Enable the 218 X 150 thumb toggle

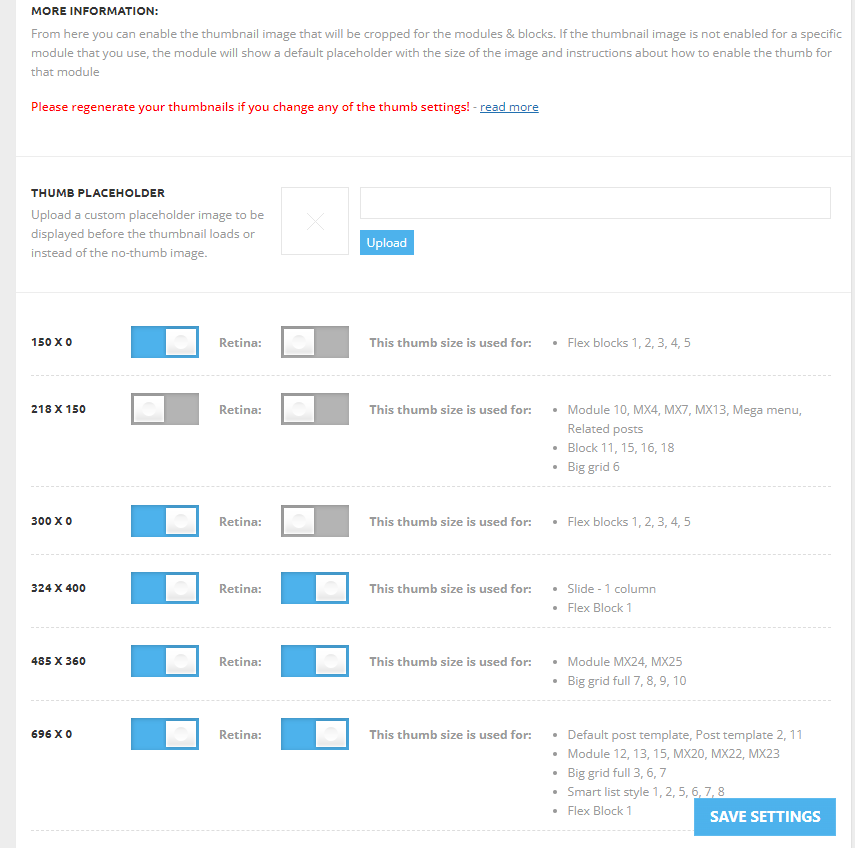tap(165, 409)
